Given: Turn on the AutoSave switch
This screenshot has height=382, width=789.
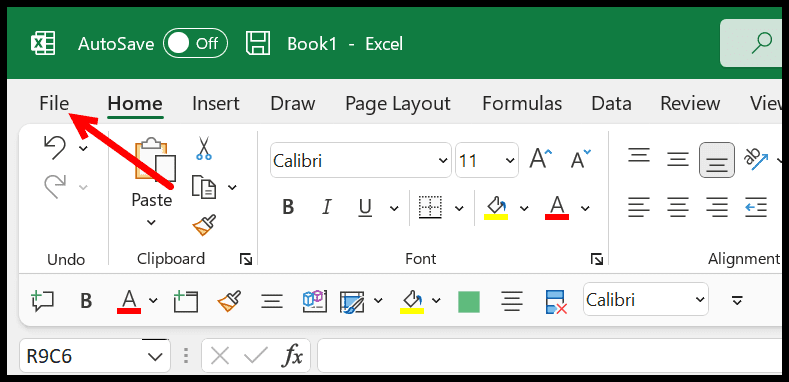Looking at the screenshot, I should [195, 44].
